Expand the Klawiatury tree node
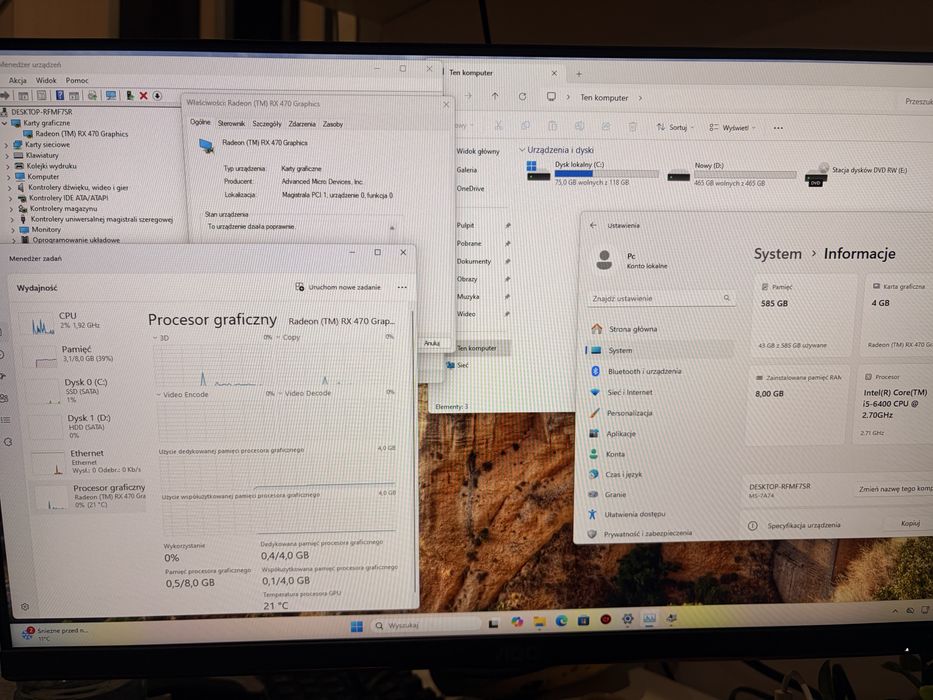The height and width of the screenshot is (700, 933). [x=7, y=155]
